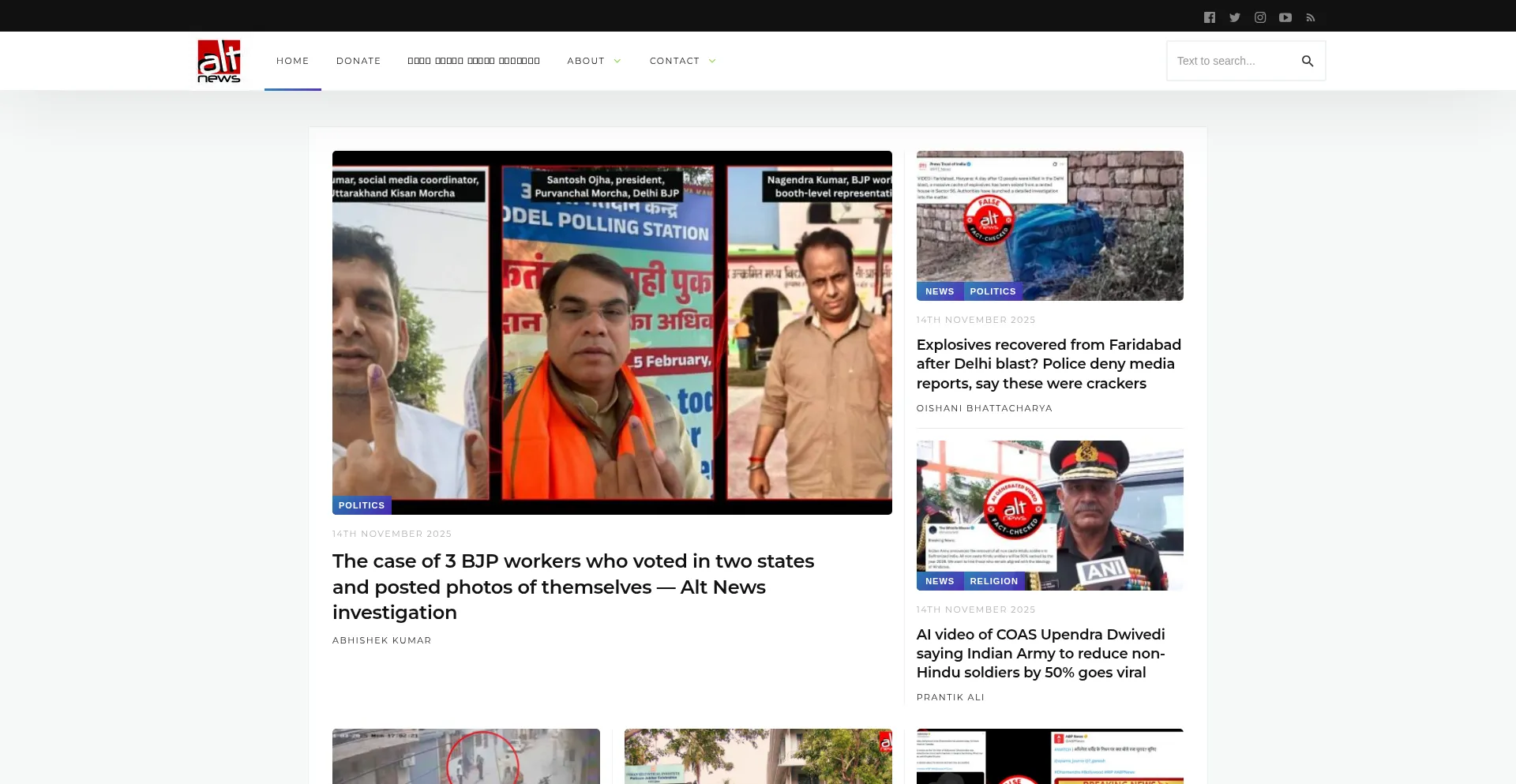The width and height of the screenshot is (1516, 784).
Task: Select the Home menu item
Action: coord(292,61)
